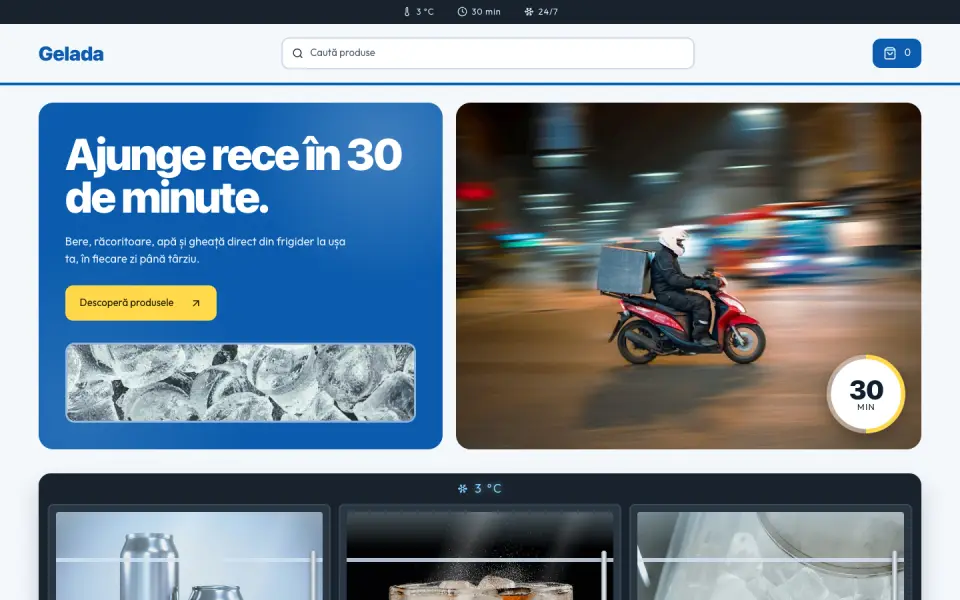
Task: Click the delivery scooter photo
Action: click(x=688, y=276)
